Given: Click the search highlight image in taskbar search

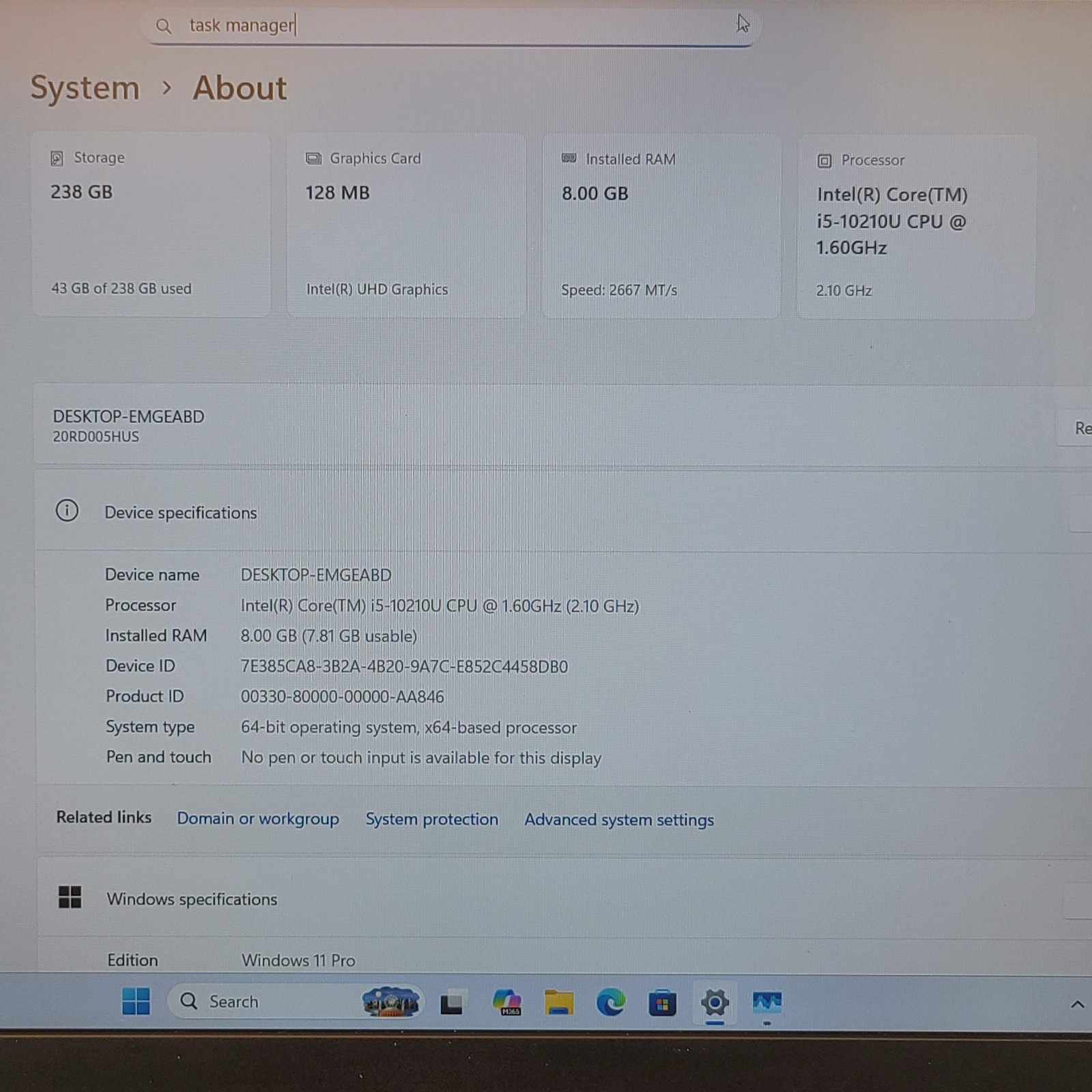Looking at the screenshot, I should click(x=390, y=1002).
